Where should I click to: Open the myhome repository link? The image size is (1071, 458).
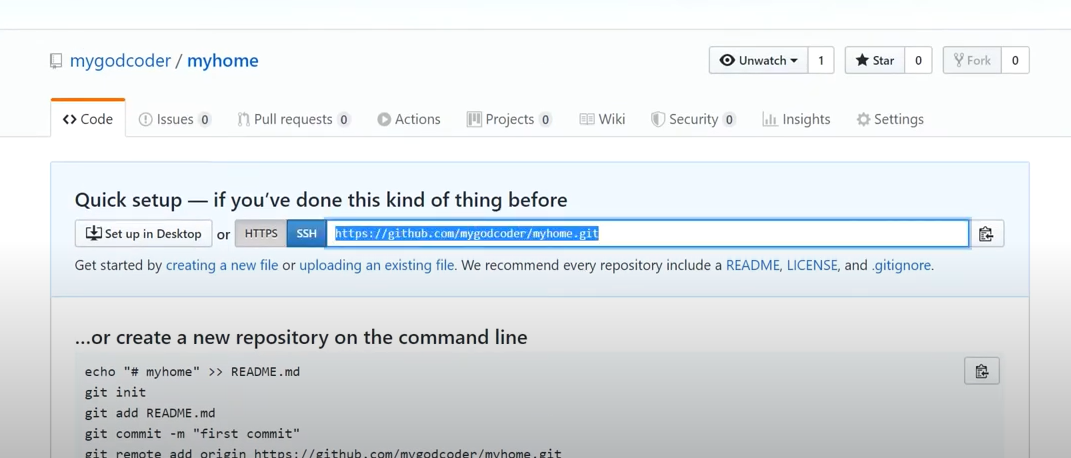223,61
